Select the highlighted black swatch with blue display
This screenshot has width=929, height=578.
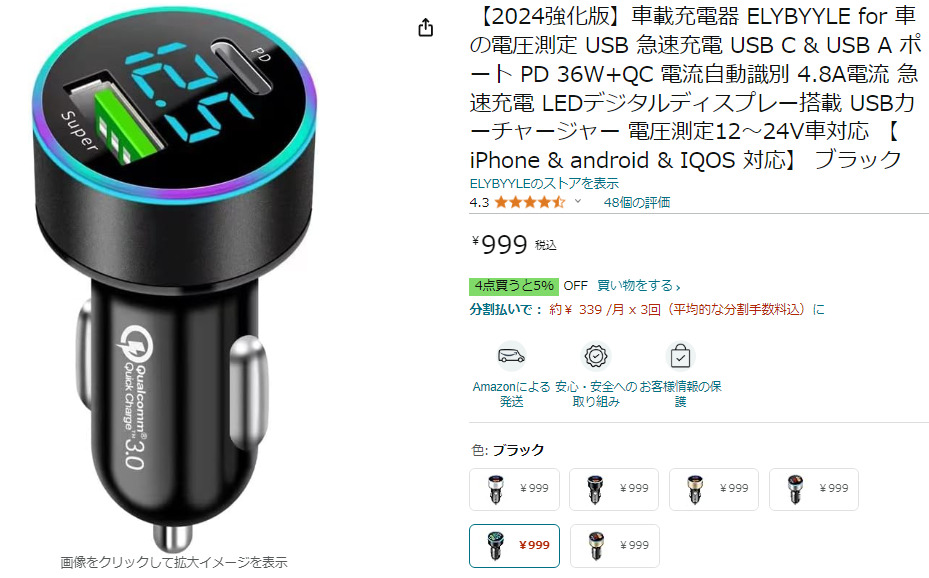pyautogui.click(x=514, y=545)
